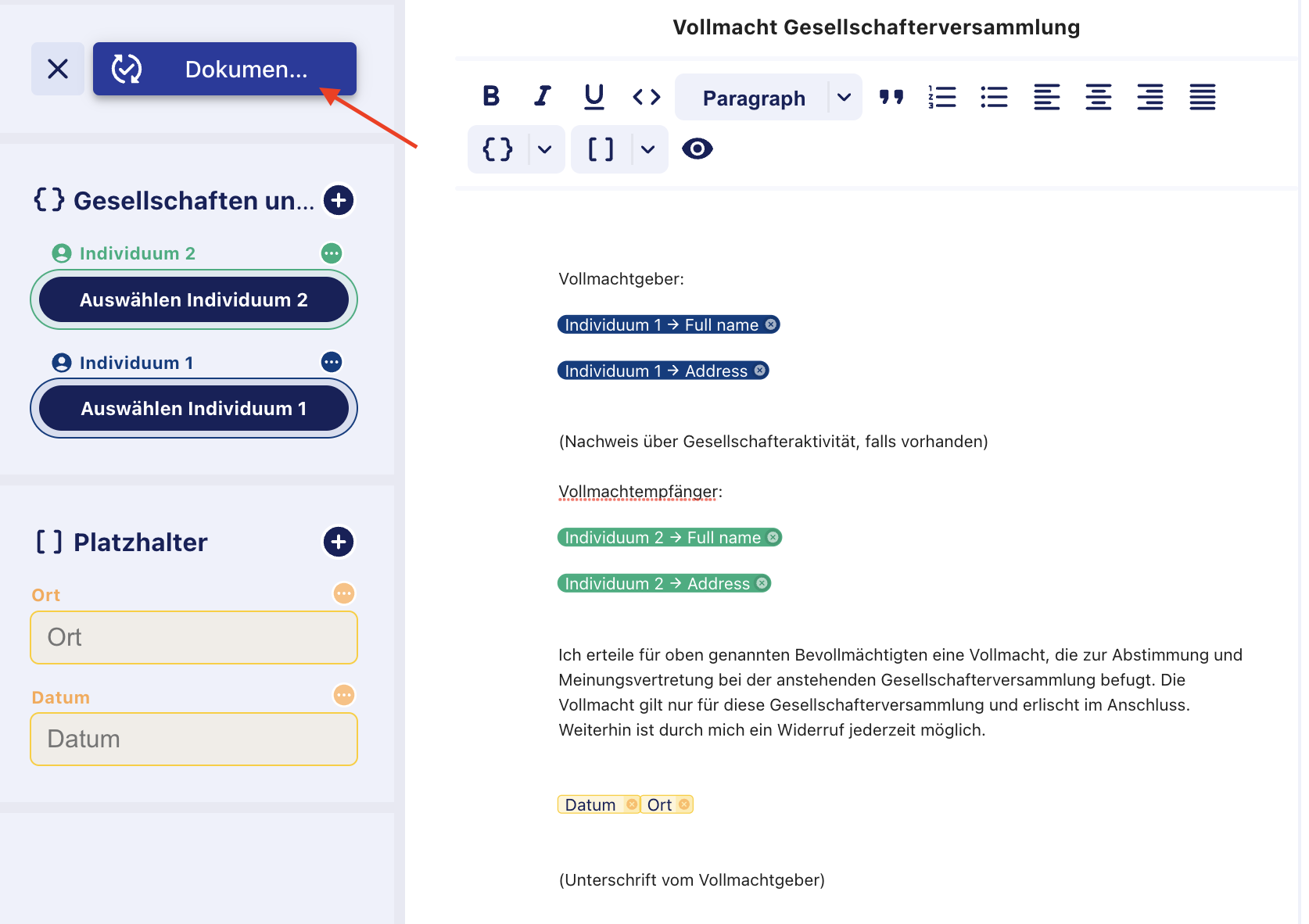Open options menu for Ort placeholder

(x=344, y=593)
